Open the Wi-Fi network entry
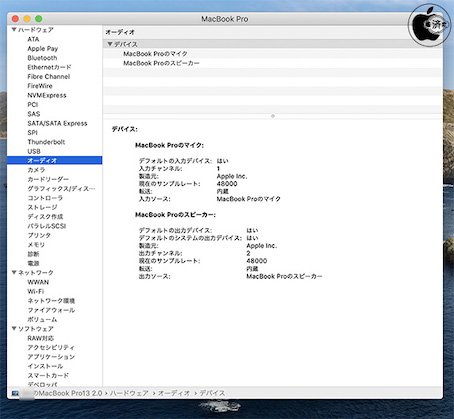This screenshot has width=454, height=419. tap(36, 291)
